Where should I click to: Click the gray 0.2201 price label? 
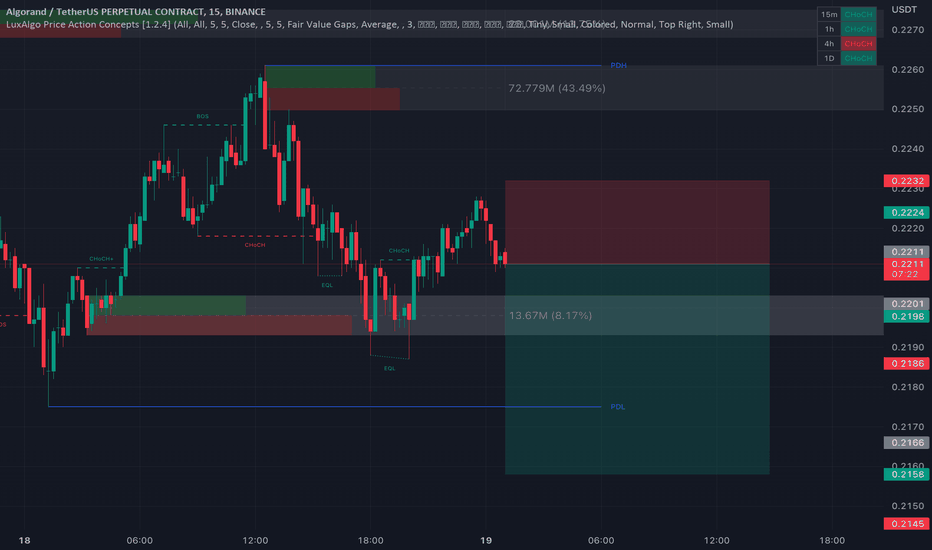(x=906, y=304)
